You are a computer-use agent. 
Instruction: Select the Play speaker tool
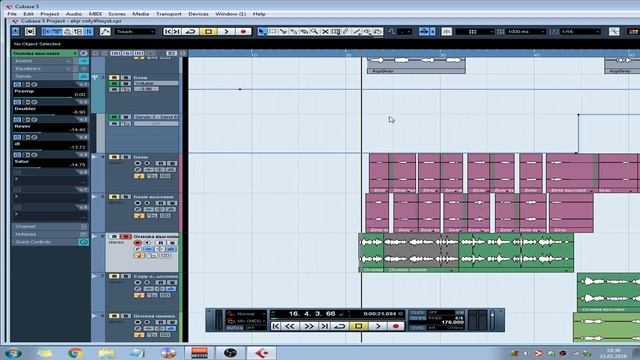(x=367, y=31)
